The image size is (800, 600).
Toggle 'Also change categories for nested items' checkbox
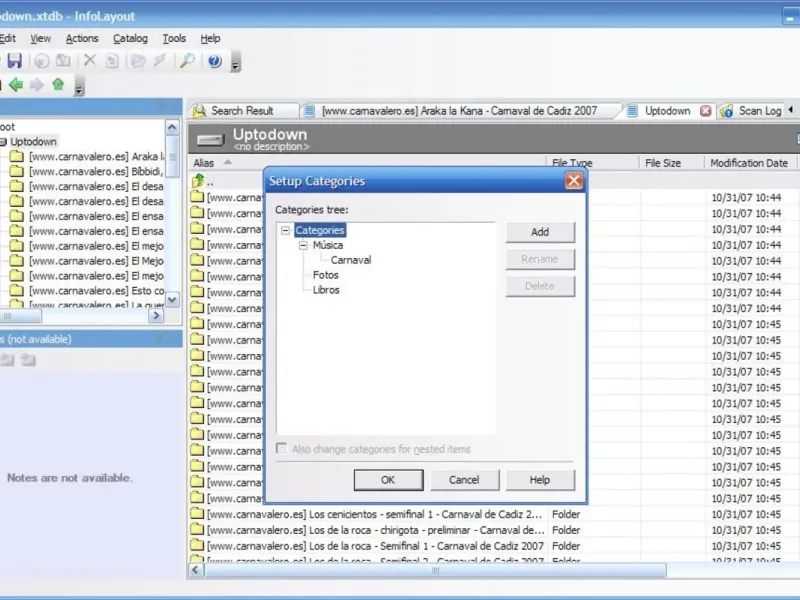(281, 448)
